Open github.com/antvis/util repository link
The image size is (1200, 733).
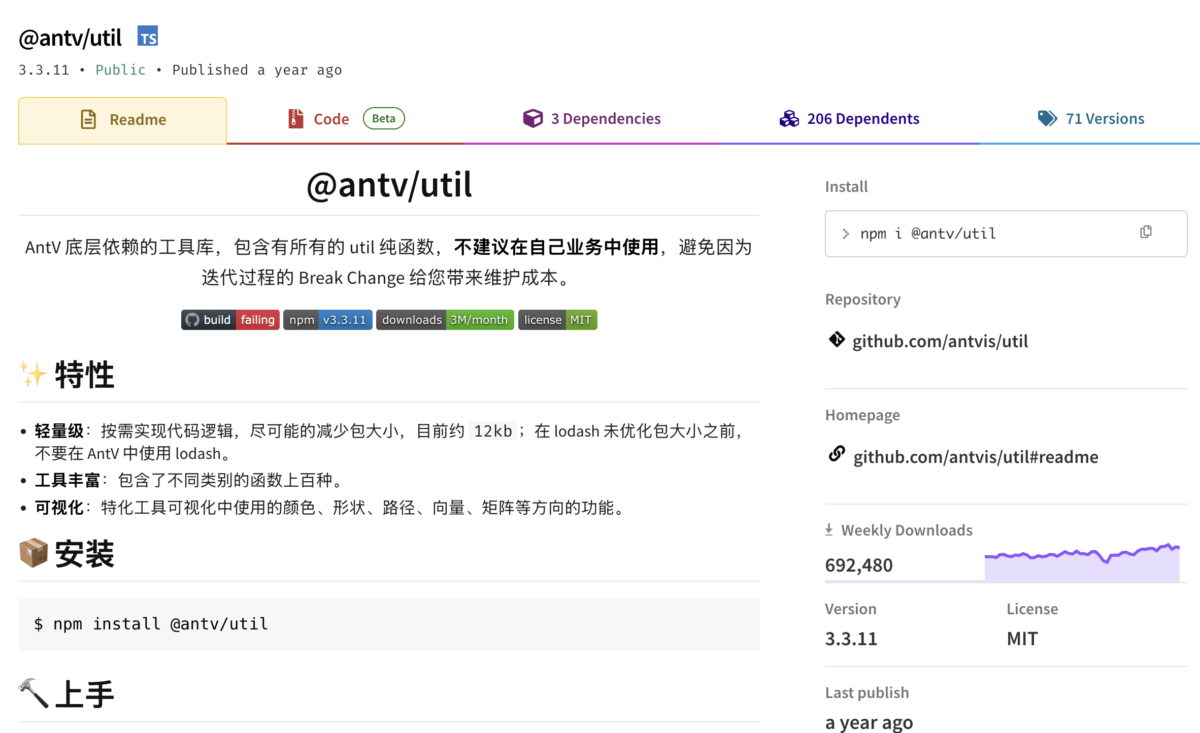tap(940, 341)
